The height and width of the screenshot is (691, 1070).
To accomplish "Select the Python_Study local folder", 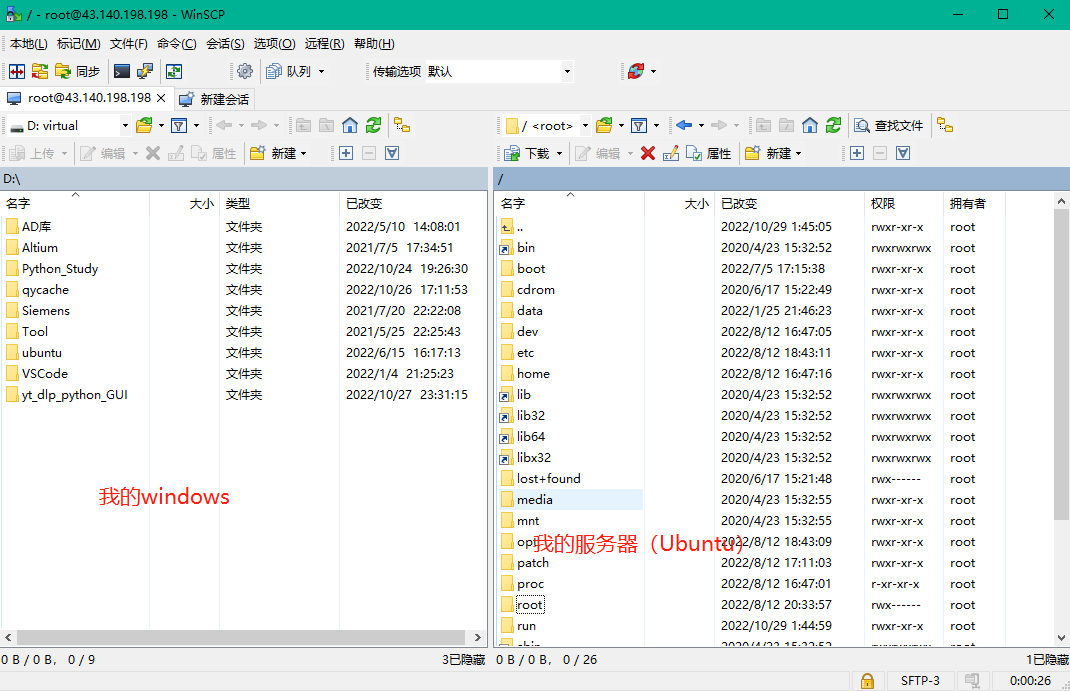I will point(60,269).
